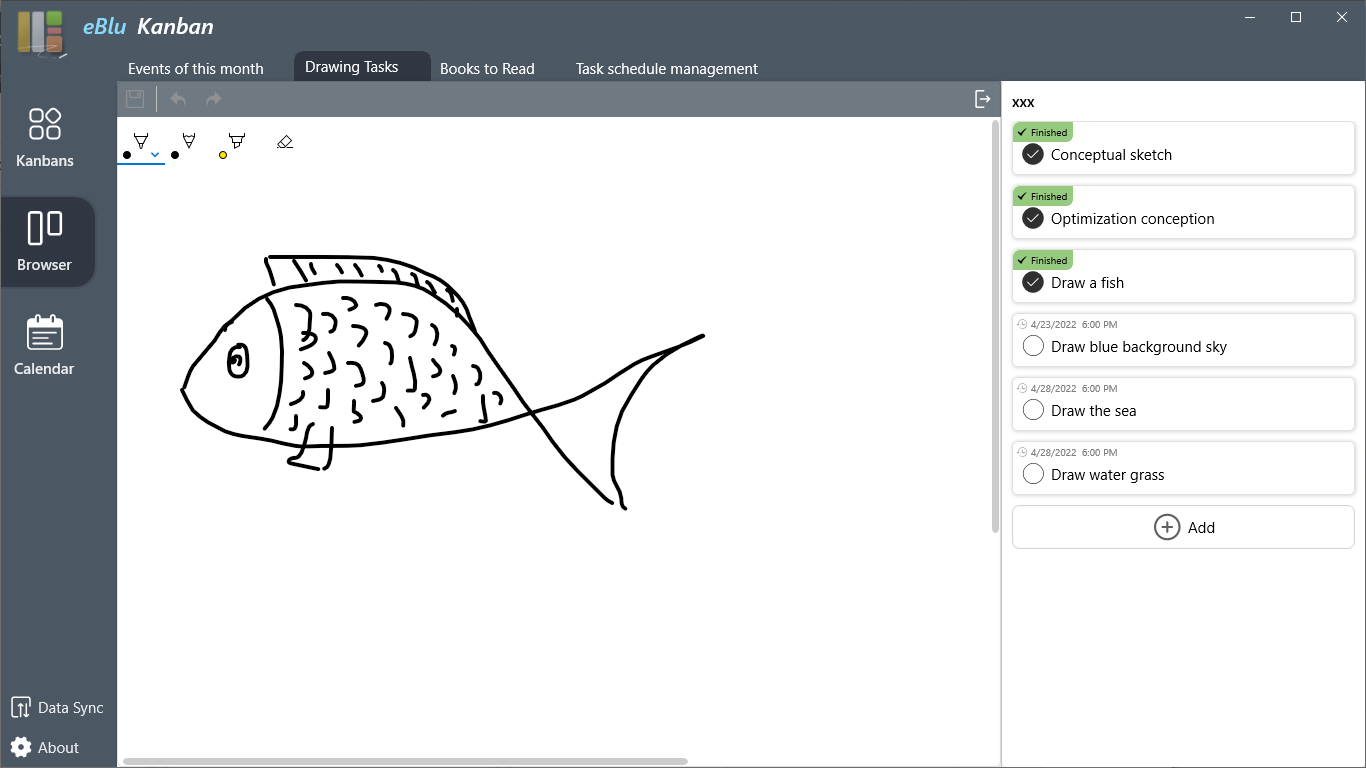
Task: Click the Optimization conception task text
Action: 1132,219
